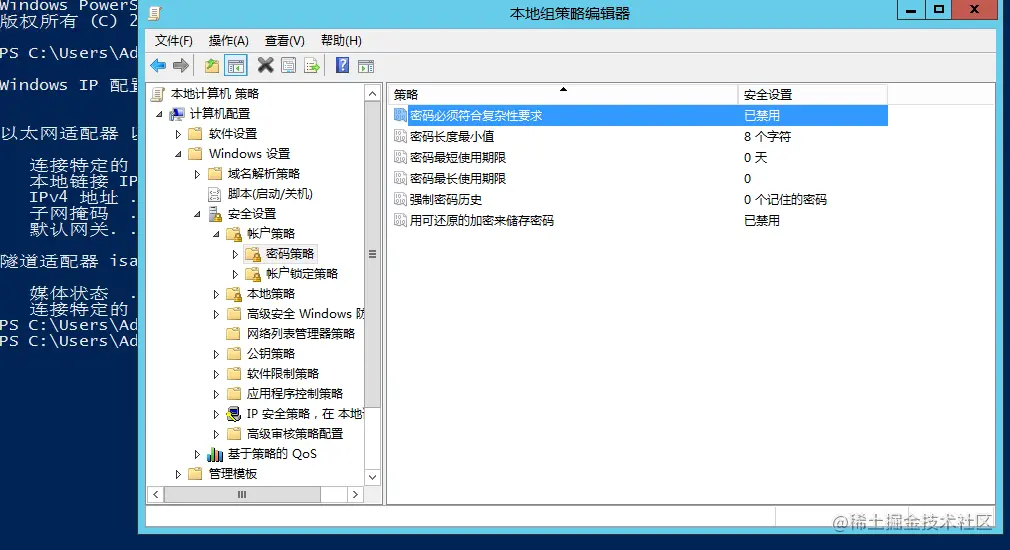The height and width of the screenshot is (550, 1010).
Task: Select 密码必须符合复杂性要求 policy row
Action: 640,115
